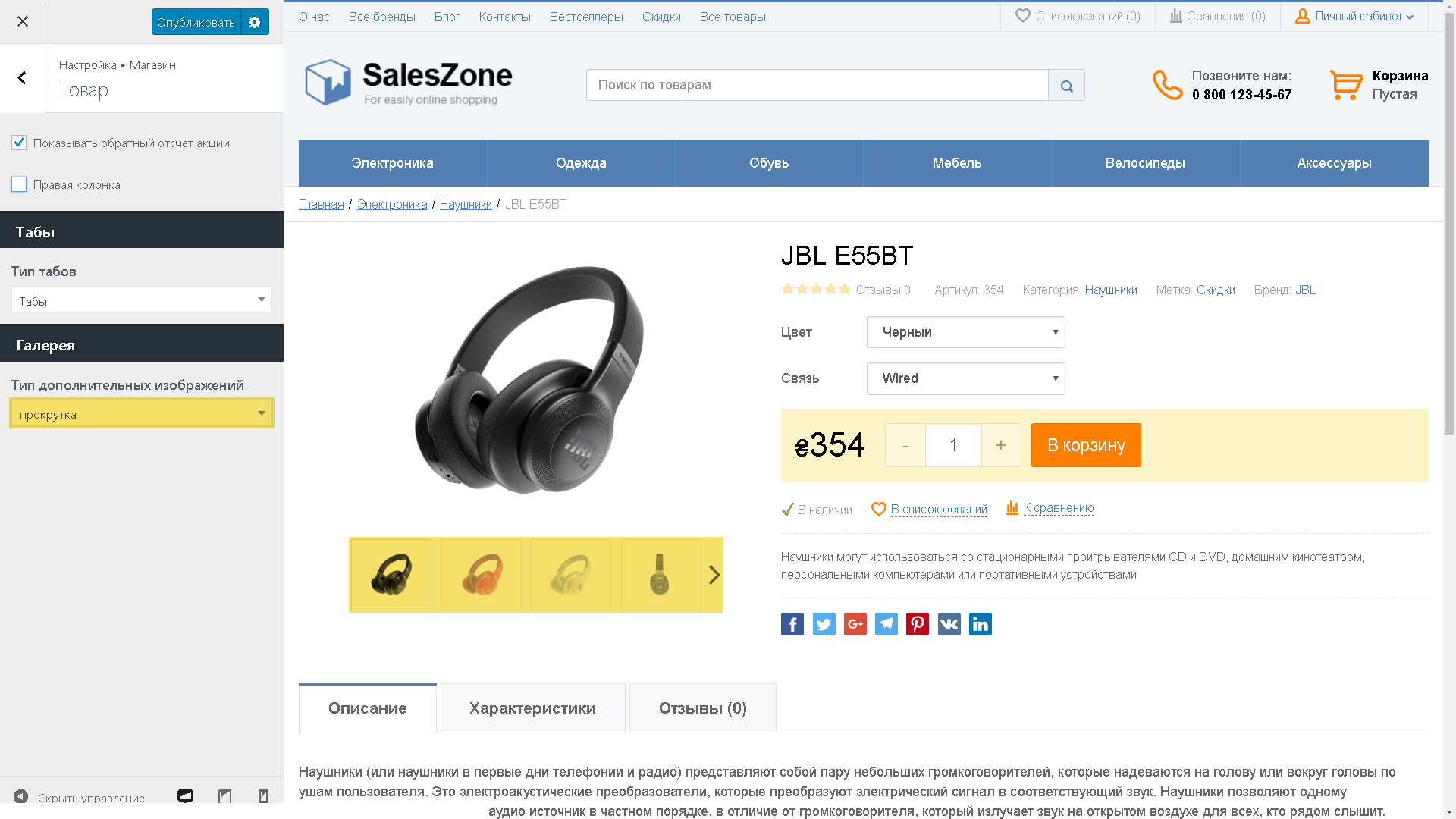Select the orange headphones thumbnail
Image resolution: width=1456 pixels, height=819 pixels.
tap(481, 575)
